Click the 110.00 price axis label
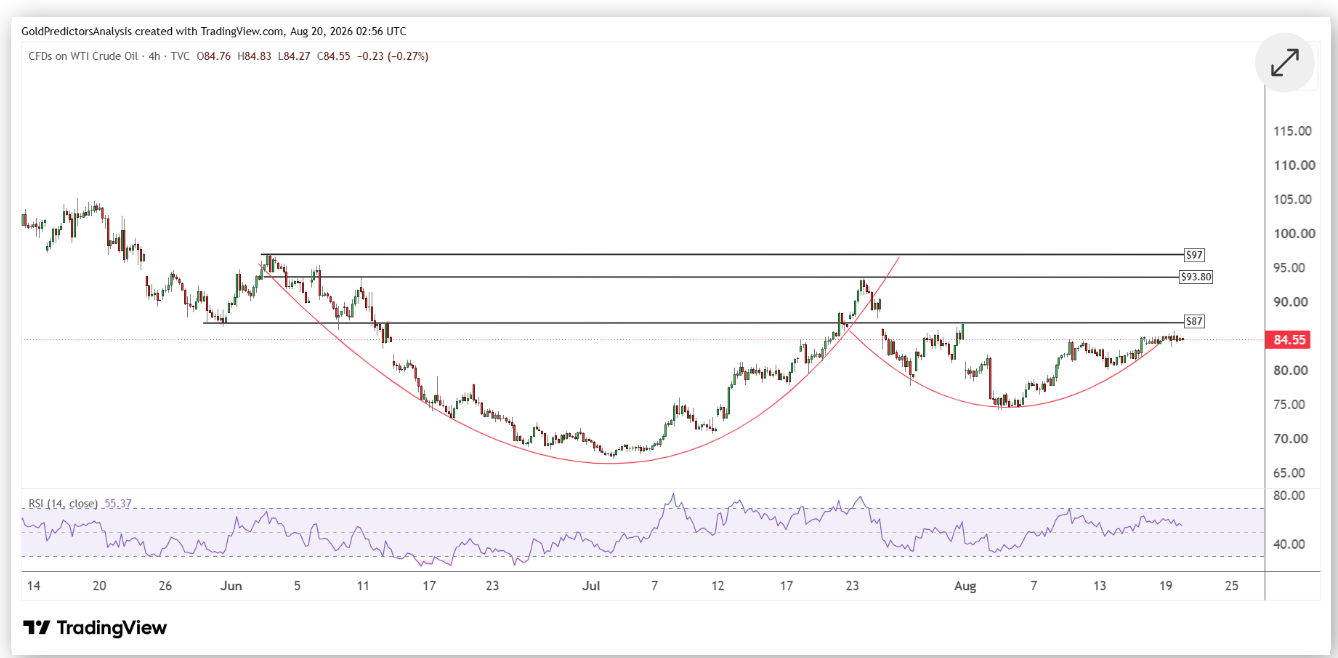This screenshot has height=658, width=1338. coord(1292,165)
